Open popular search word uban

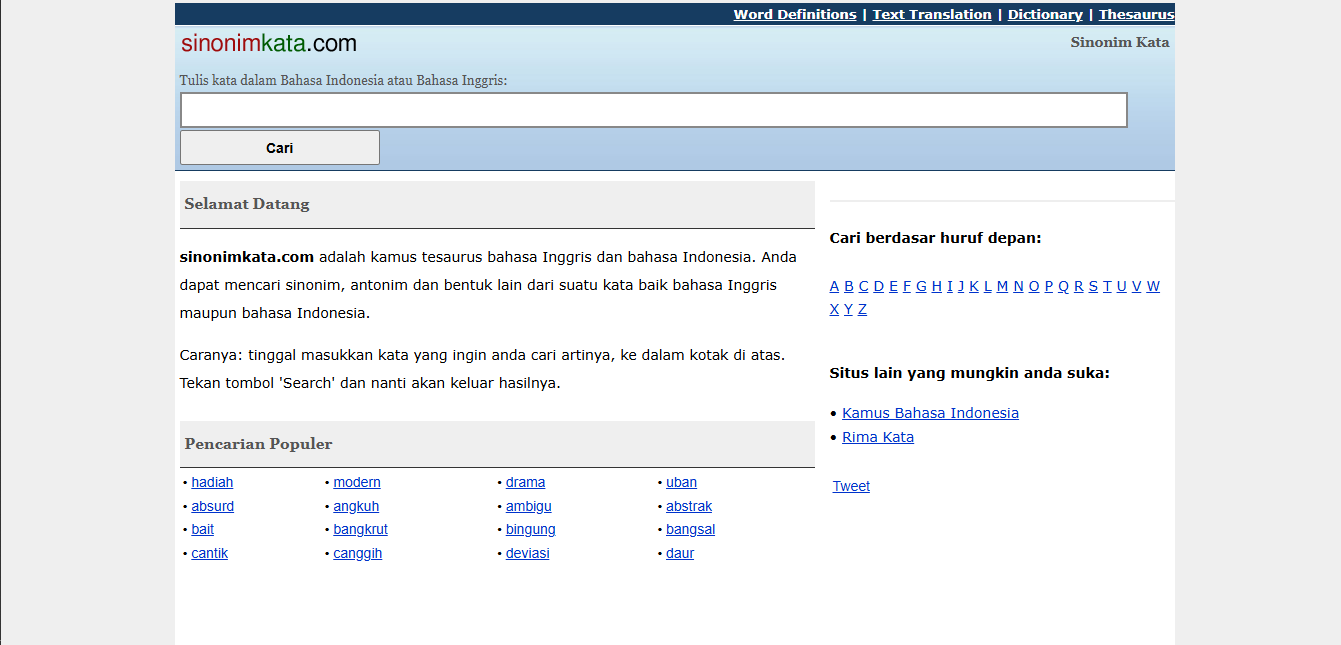pos(682,482)
